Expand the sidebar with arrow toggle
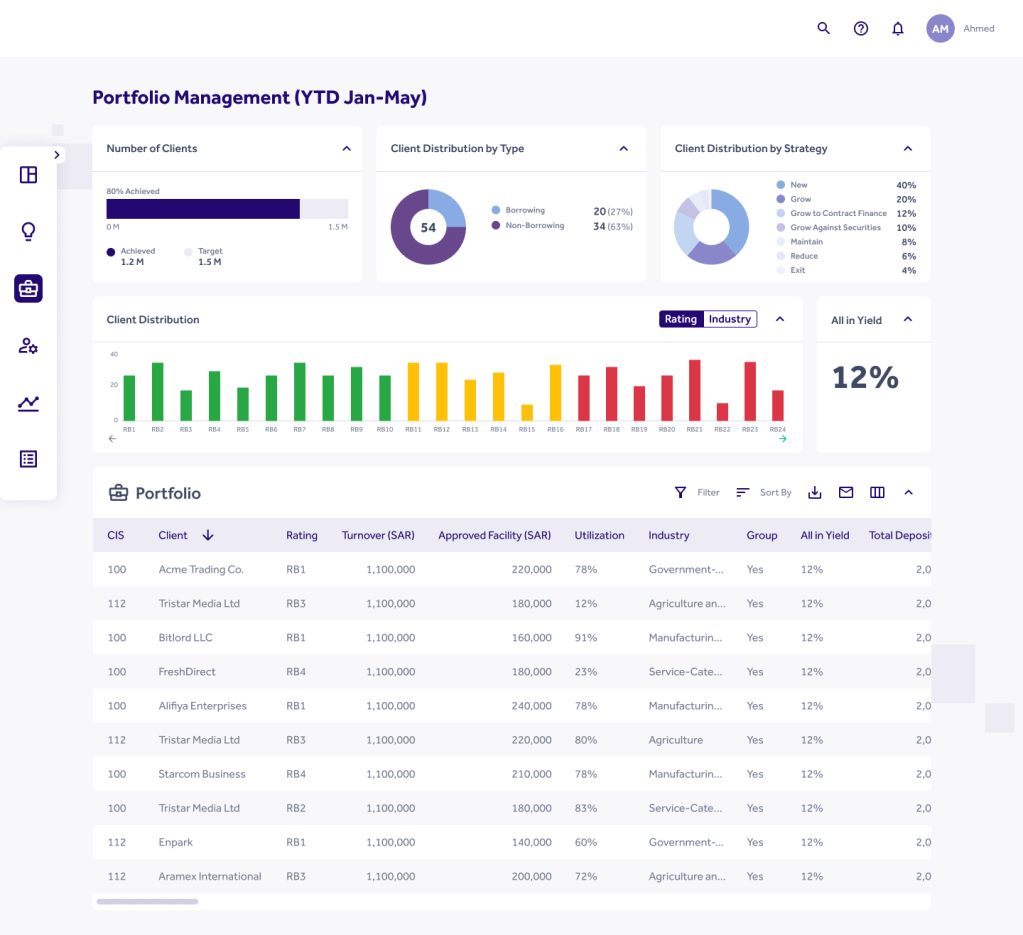Viewport: 1023px width, 935px height. (x=57, y=155)
